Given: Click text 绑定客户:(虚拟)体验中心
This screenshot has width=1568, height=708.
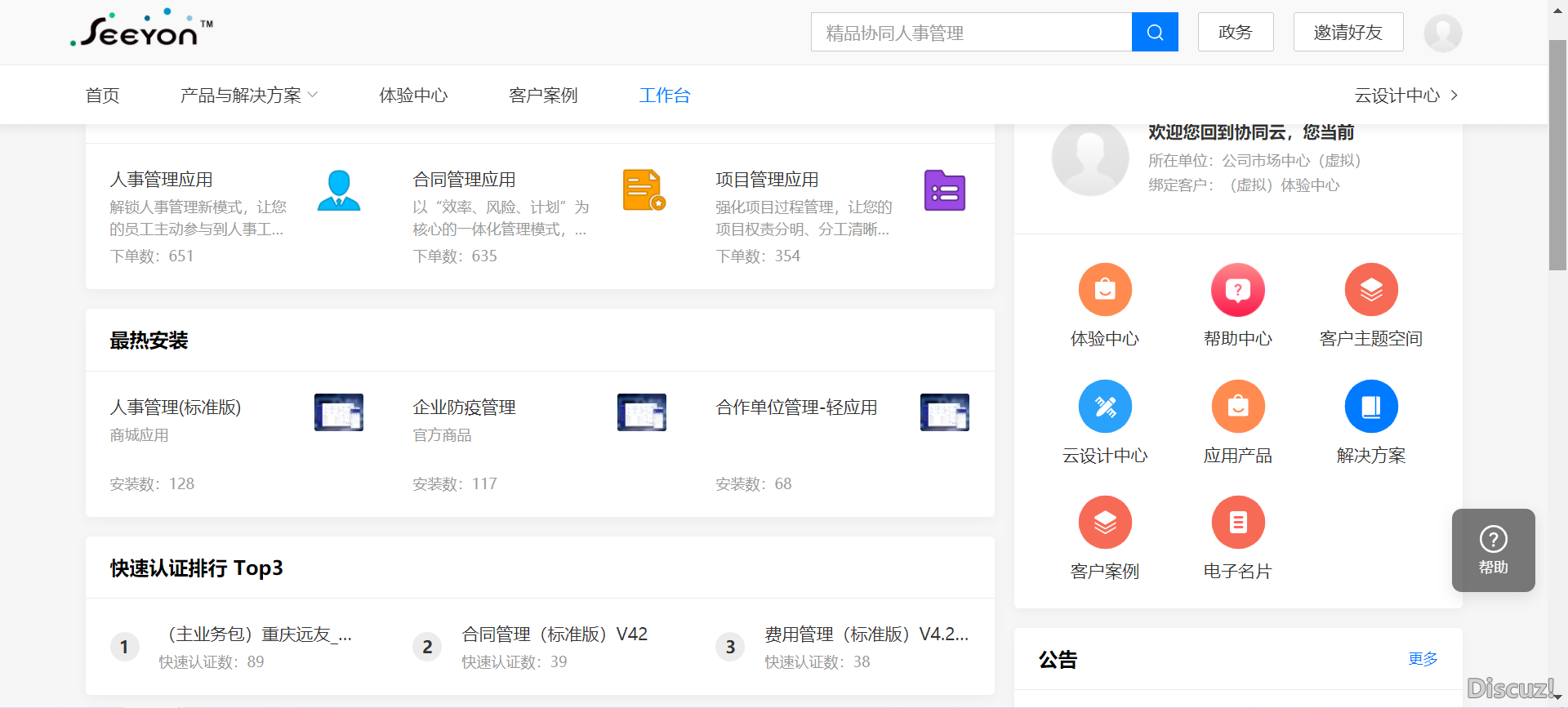Looking at the screenshot, I should point(1244,185).
